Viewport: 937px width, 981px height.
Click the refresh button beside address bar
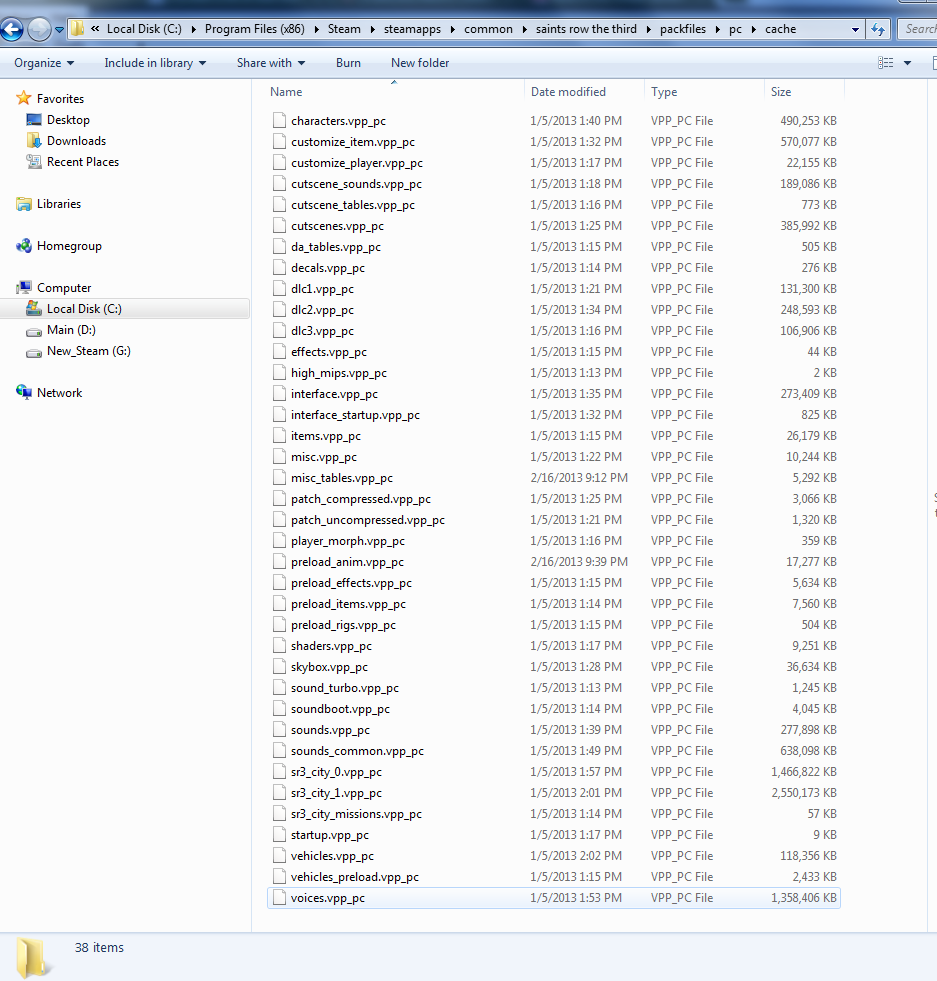(878, 29)
